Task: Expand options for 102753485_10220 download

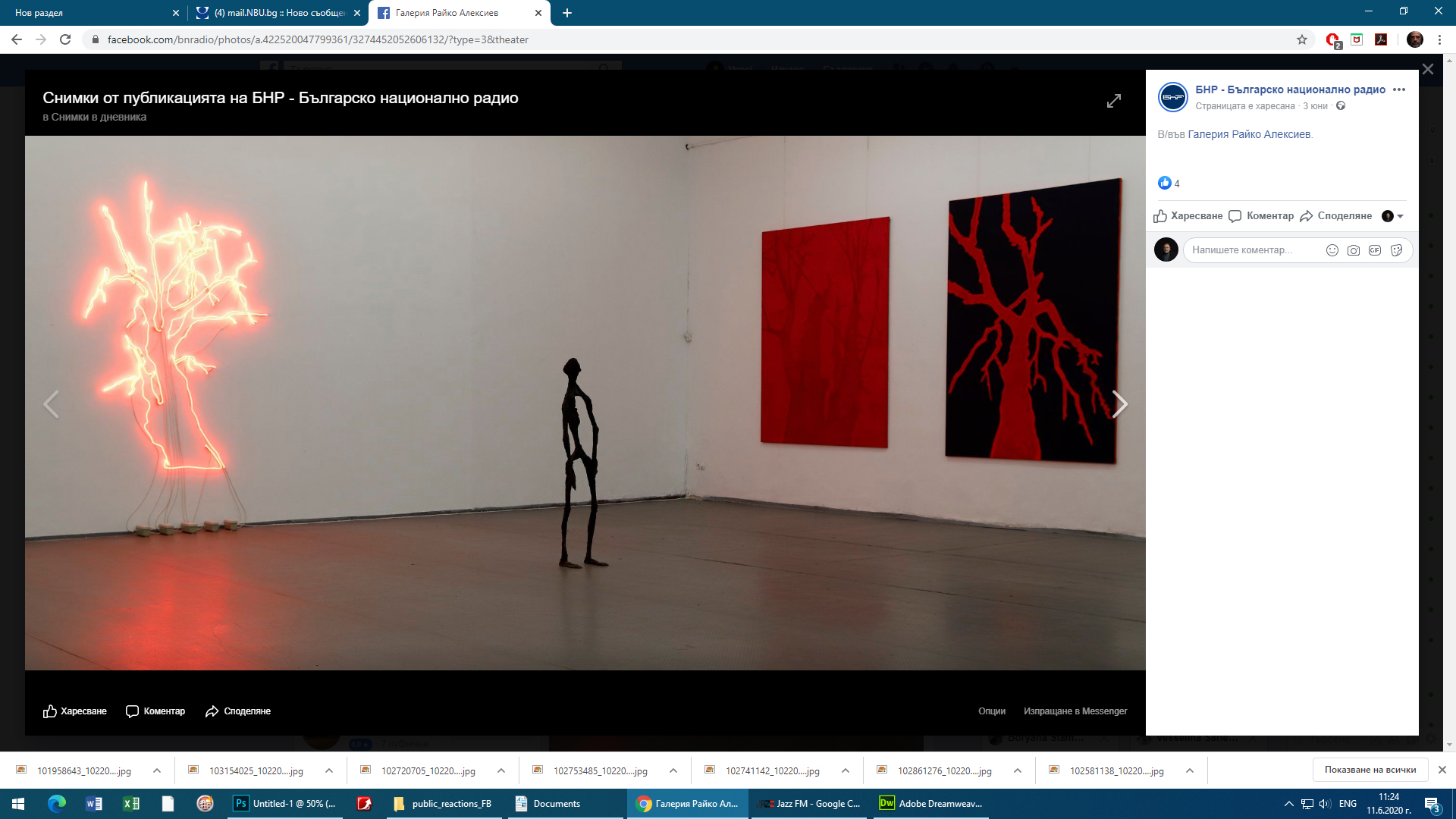Action: tap(673, 770)
